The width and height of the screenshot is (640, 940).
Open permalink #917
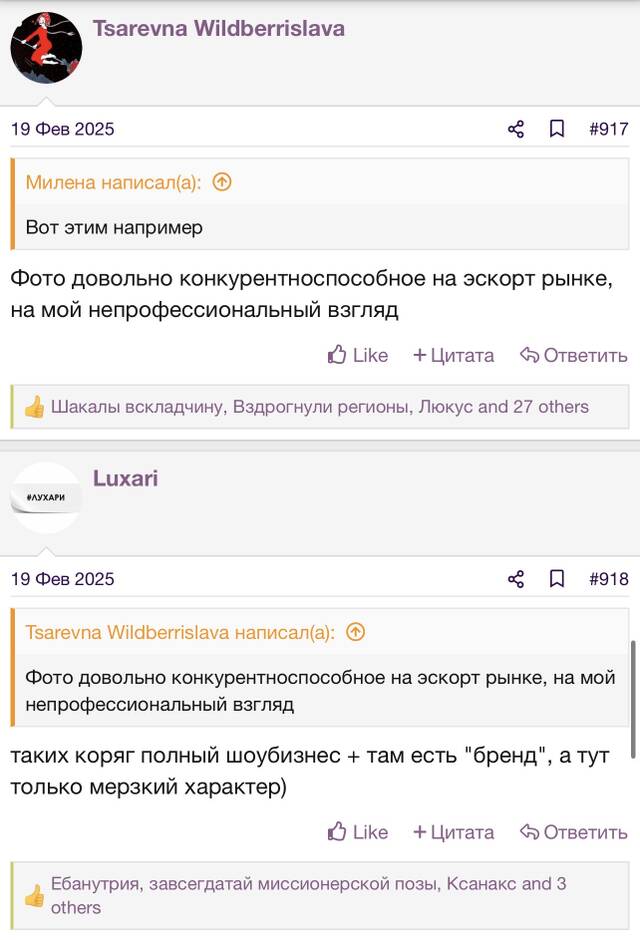coord(609,129)
